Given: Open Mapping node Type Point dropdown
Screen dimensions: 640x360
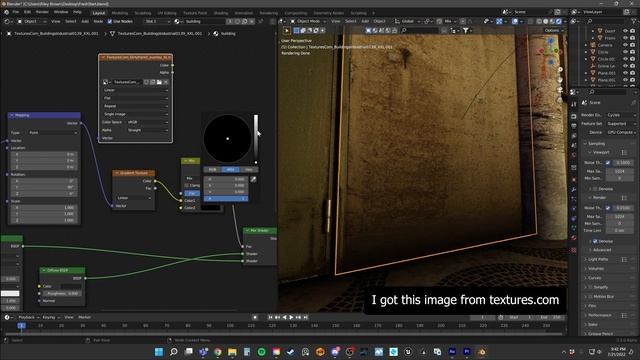Looking at the screenshot, I should point(53,133).
